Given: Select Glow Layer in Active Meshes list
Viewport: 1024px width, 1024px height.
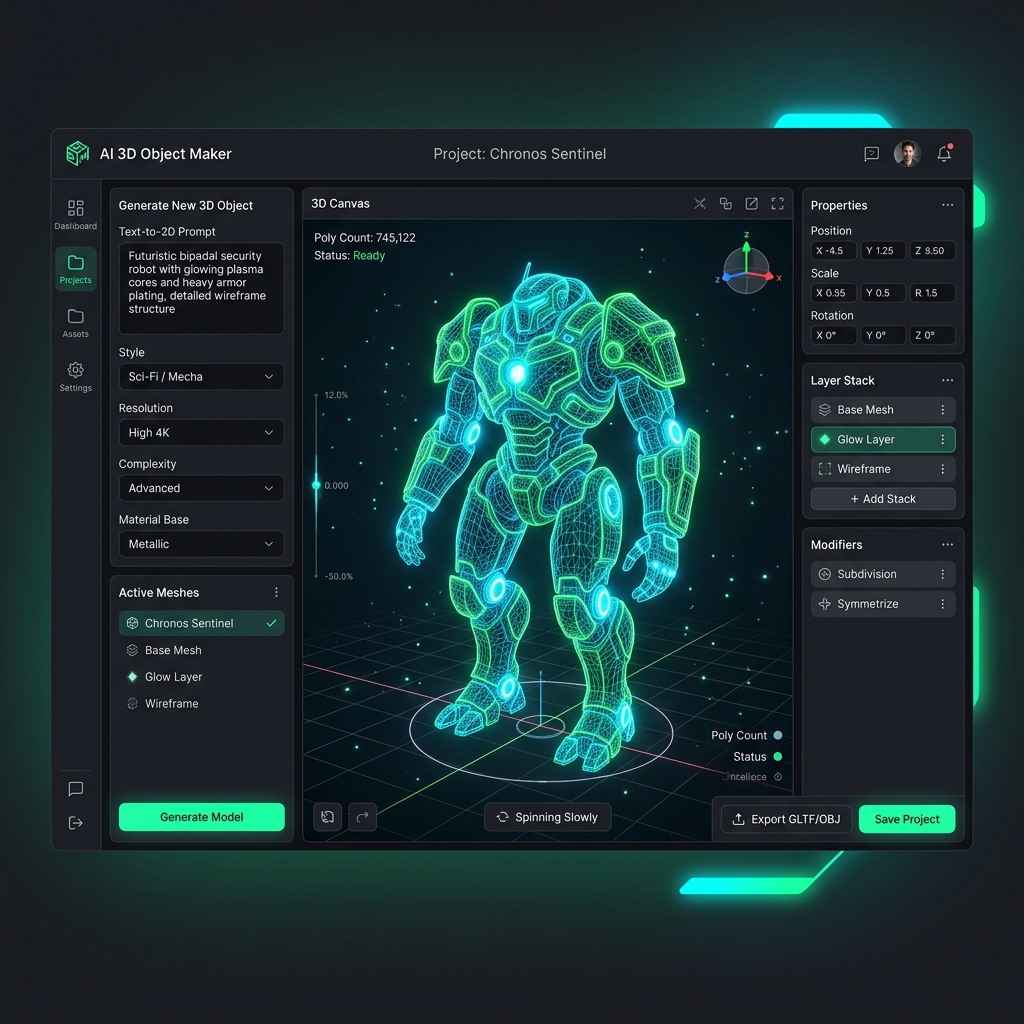Looking at the screenshot, I should pyautogui.click(x=201, y=677).
